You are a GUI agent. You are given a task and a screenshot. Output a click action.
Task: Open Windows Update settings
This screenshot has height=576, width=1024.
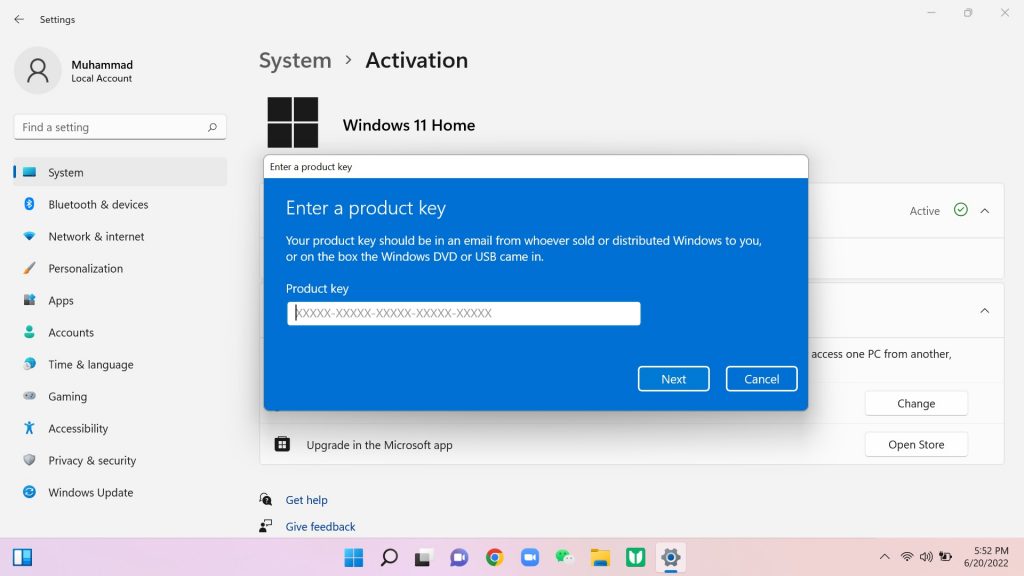click(91, 492)
